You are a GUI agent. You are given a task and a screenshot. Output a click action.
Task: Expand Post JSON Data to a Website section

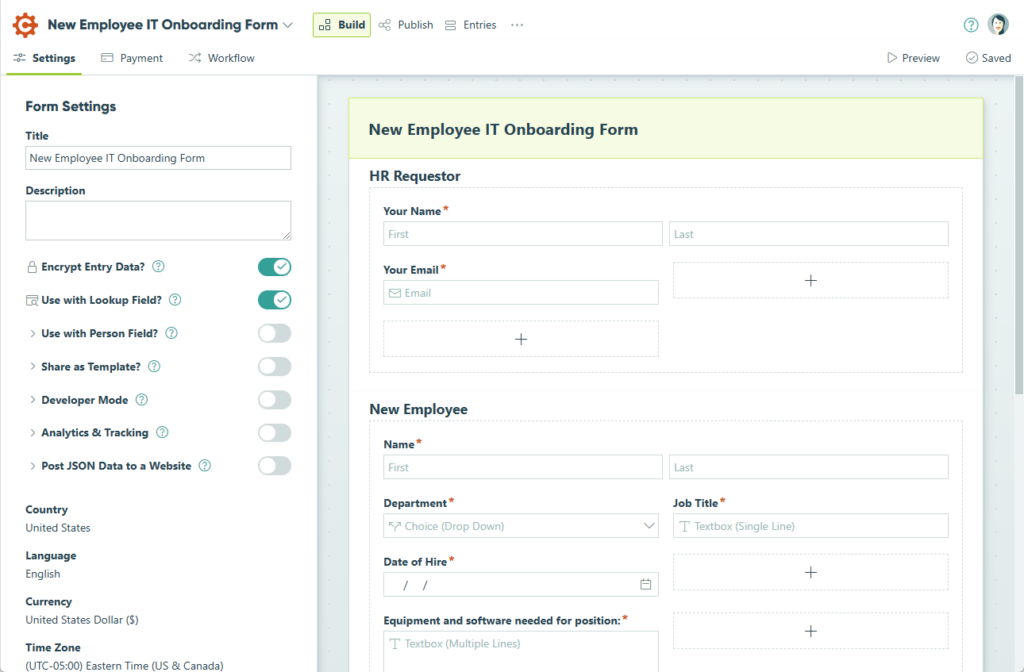tap(32, 466)
